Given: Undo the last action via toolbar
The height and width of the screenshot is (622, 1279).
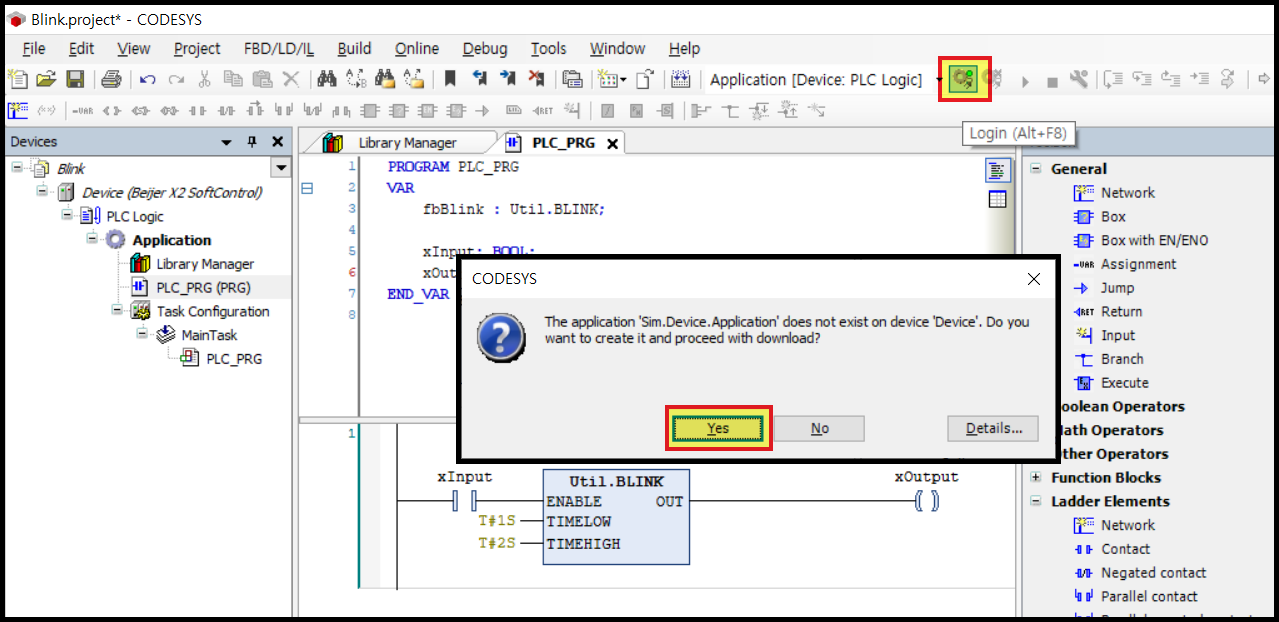Looking at the screenshot, I should (x=147, y=79).
